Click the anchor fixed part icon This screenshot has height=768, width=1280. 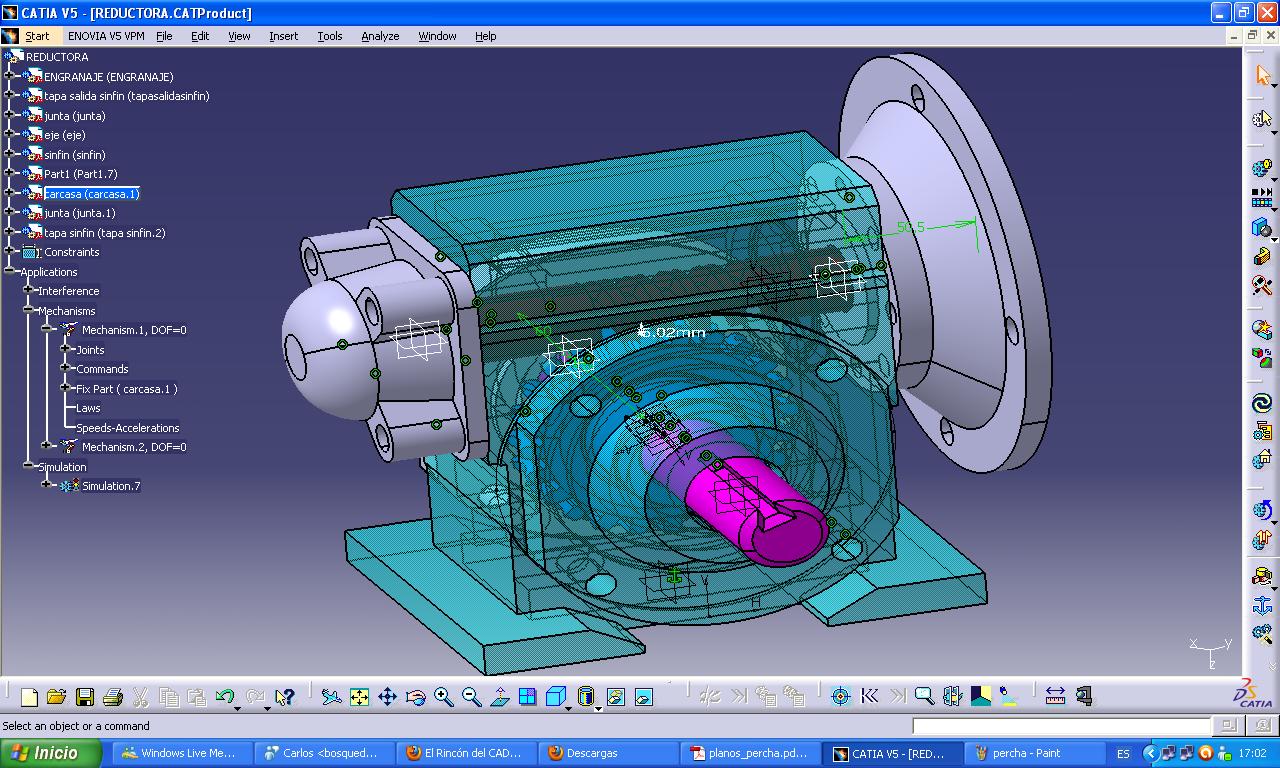1262,606
